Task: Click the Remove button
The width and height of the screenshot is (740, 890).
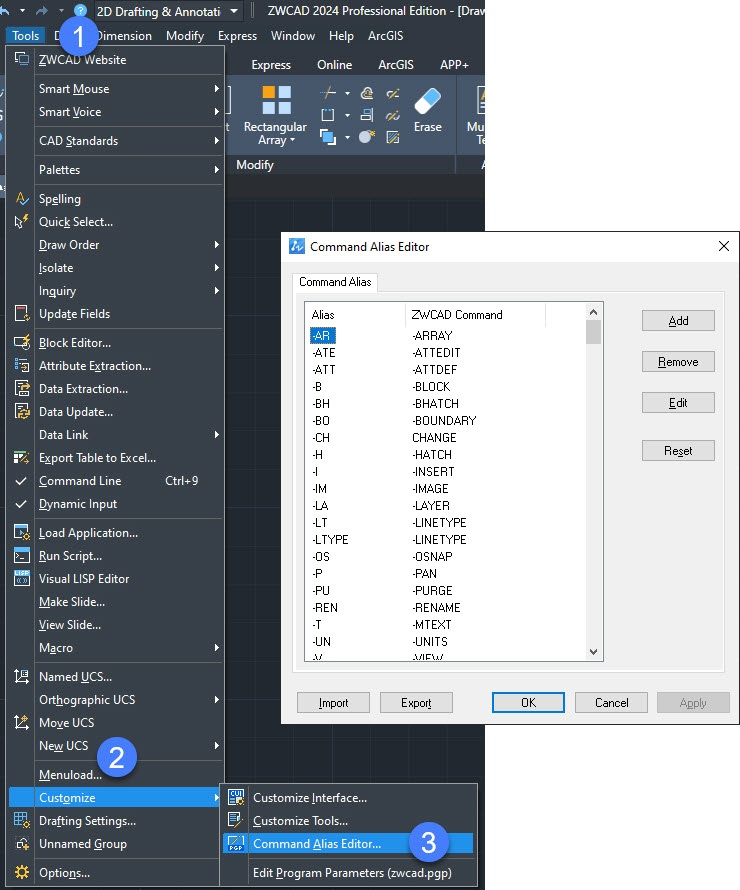Action: (x=678, y=362)
